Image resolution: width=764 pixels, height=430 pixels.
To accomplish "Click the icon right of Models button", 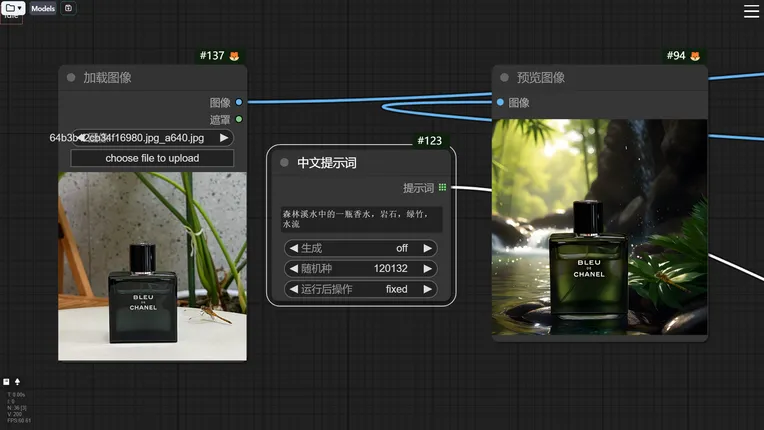I will click(x=68, y=8).
